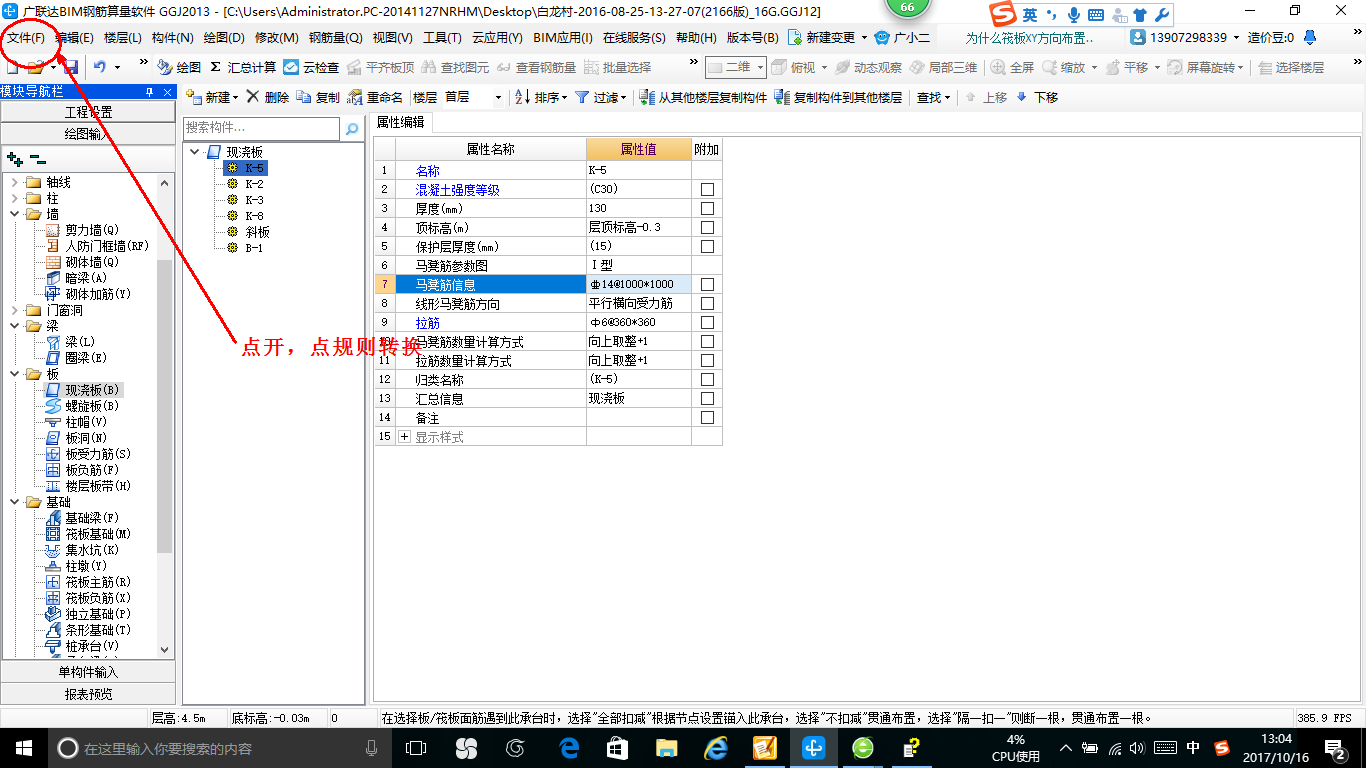The height and width of the screenshot is (768, 1366).
Task: Open the 钢筋量(Q) menu
Action: point(335,37)
